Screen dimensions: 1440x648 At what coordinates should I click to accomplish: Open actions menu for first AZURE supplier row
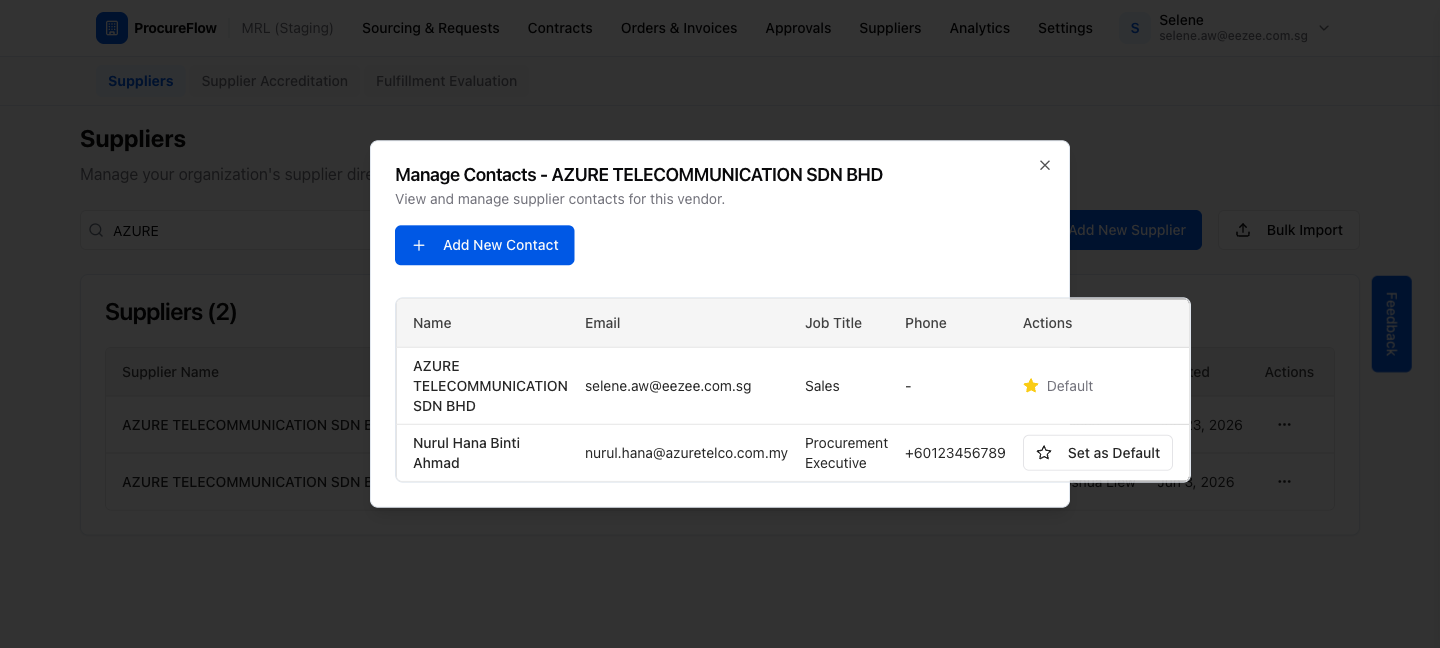click(x=1285, y=425)
